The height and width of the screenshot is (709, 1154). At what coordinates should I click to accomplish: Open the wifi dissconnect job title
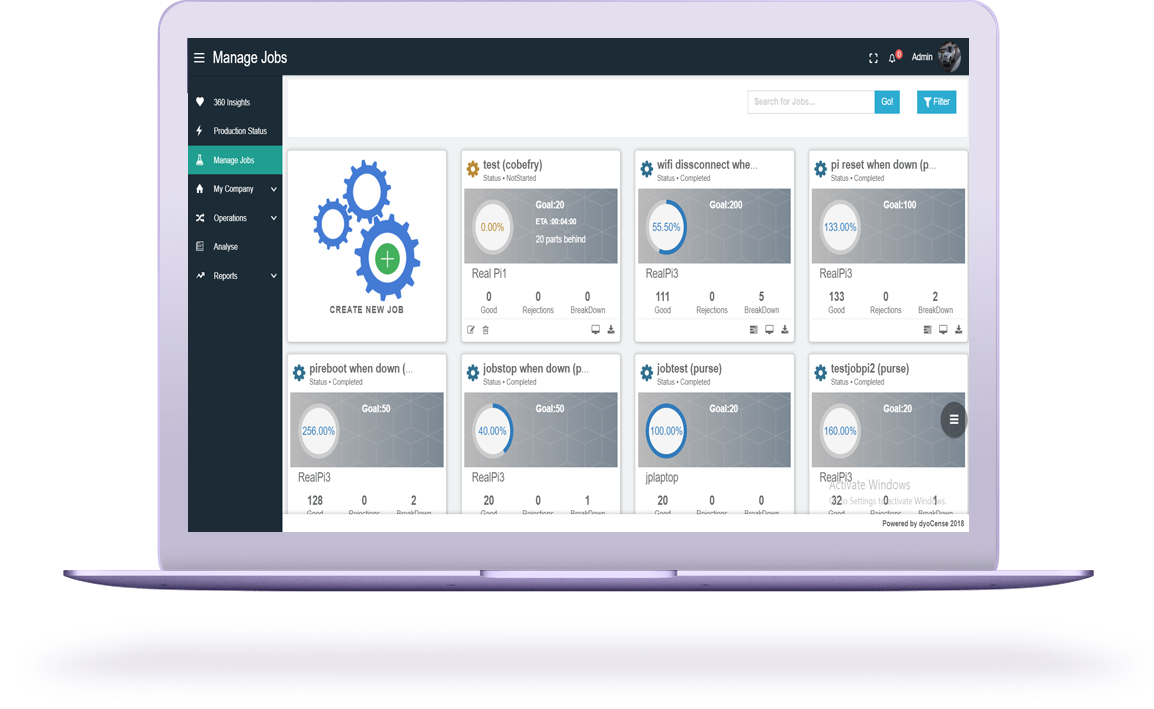click(x=707, y=165)
